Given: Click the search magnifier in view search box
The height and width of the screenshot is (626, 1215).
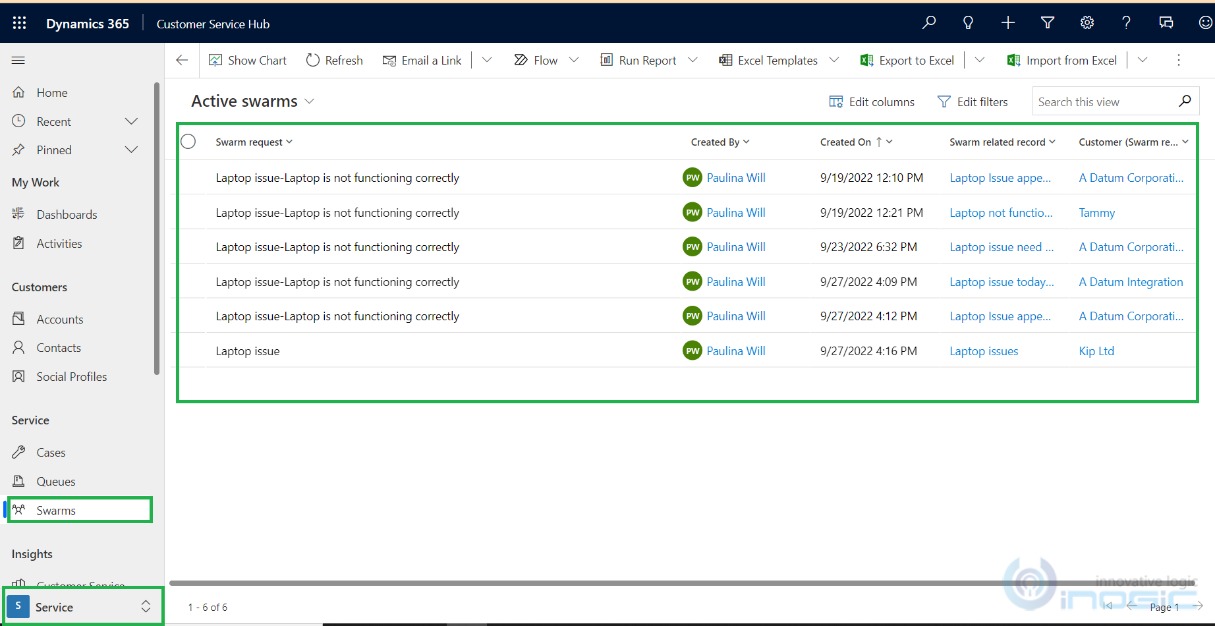Looking at the screenshot, I should click(x=1185, y=101).
